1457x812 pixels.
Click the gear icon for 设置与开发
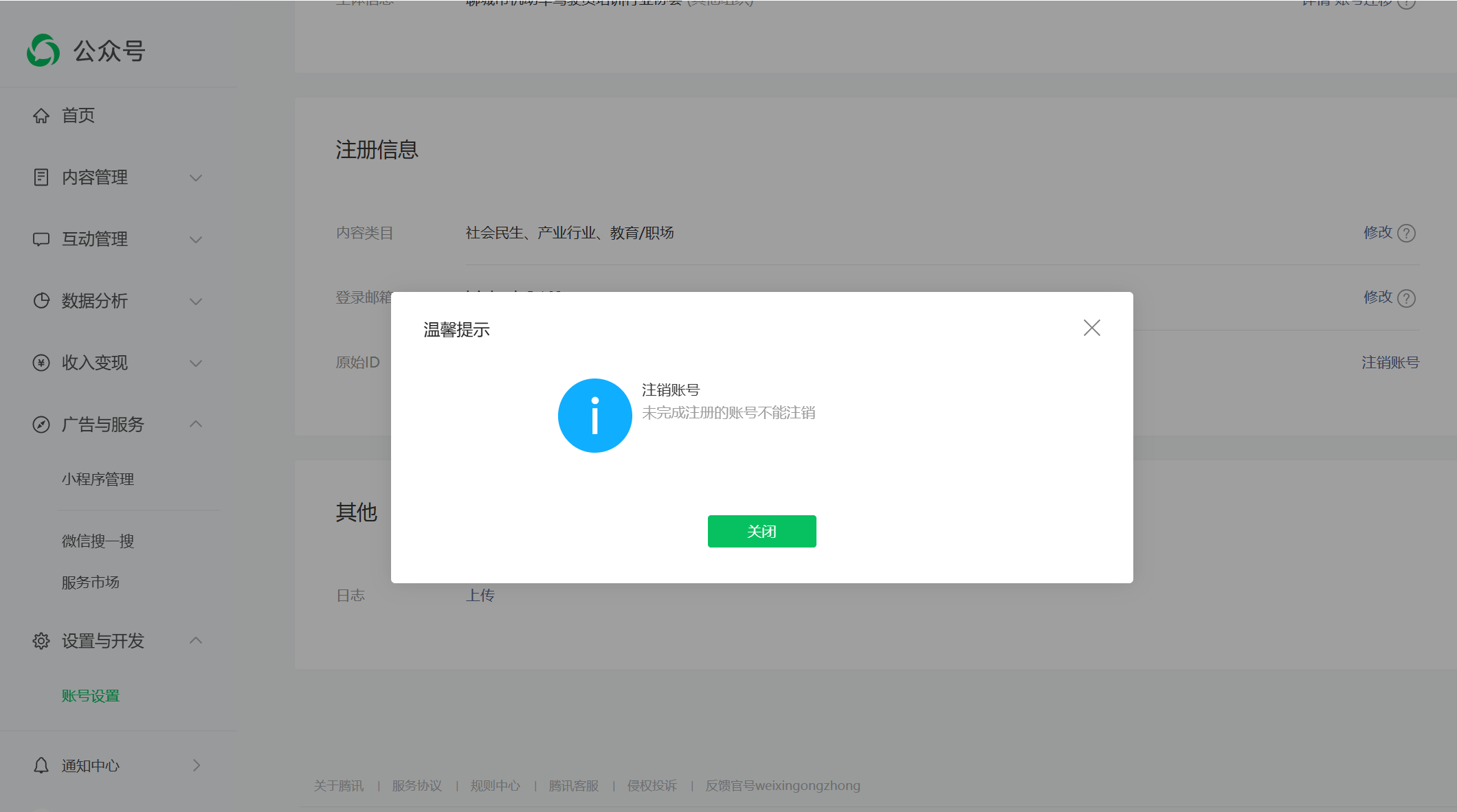[41, 641]
